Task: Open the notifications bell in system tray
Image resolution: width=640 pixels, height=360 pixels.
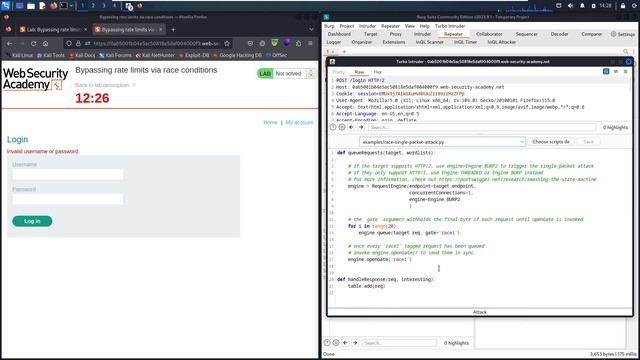Action: 582,6
